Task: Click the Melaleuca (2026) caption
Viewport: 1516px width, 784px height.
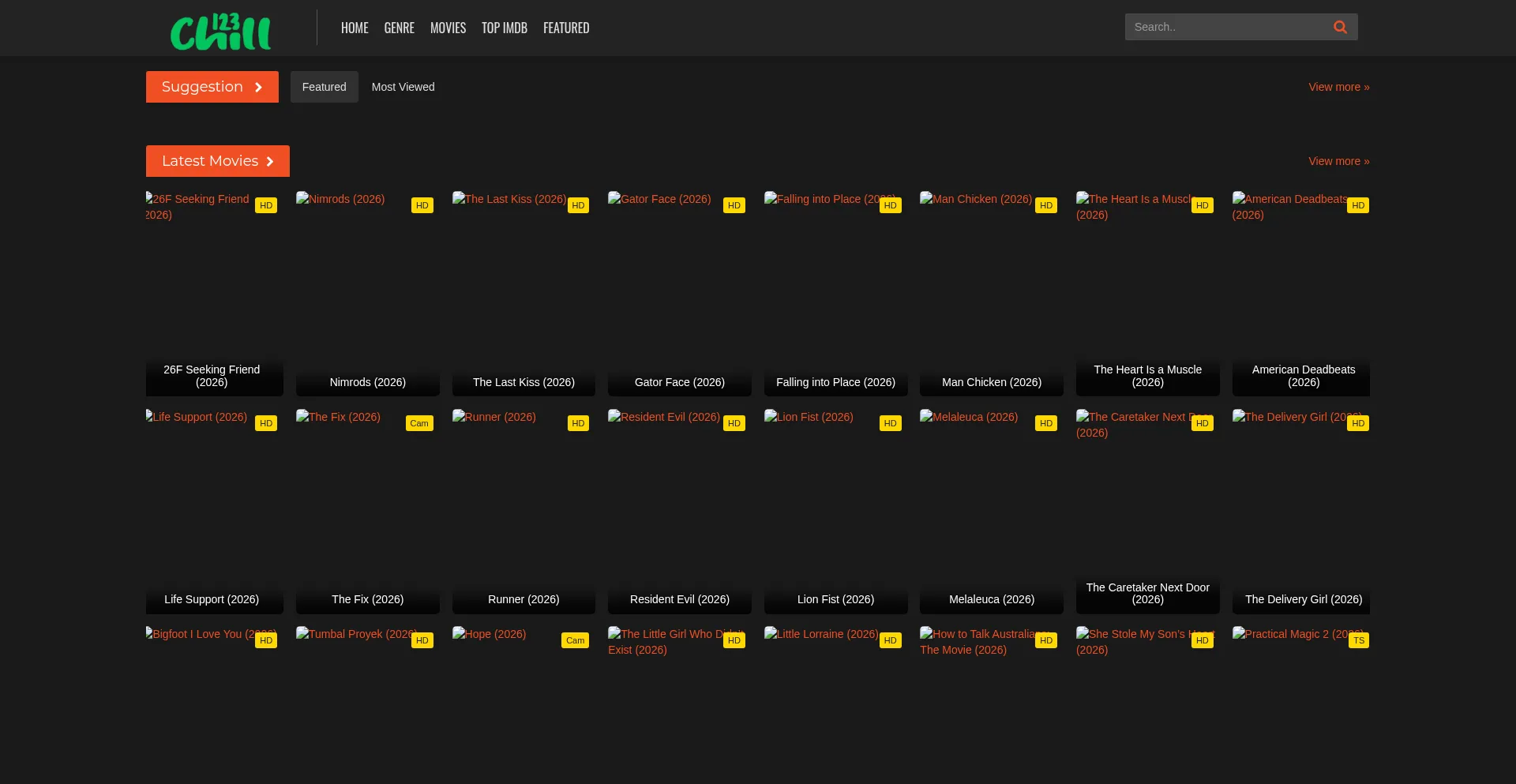Action: [992, 599]
